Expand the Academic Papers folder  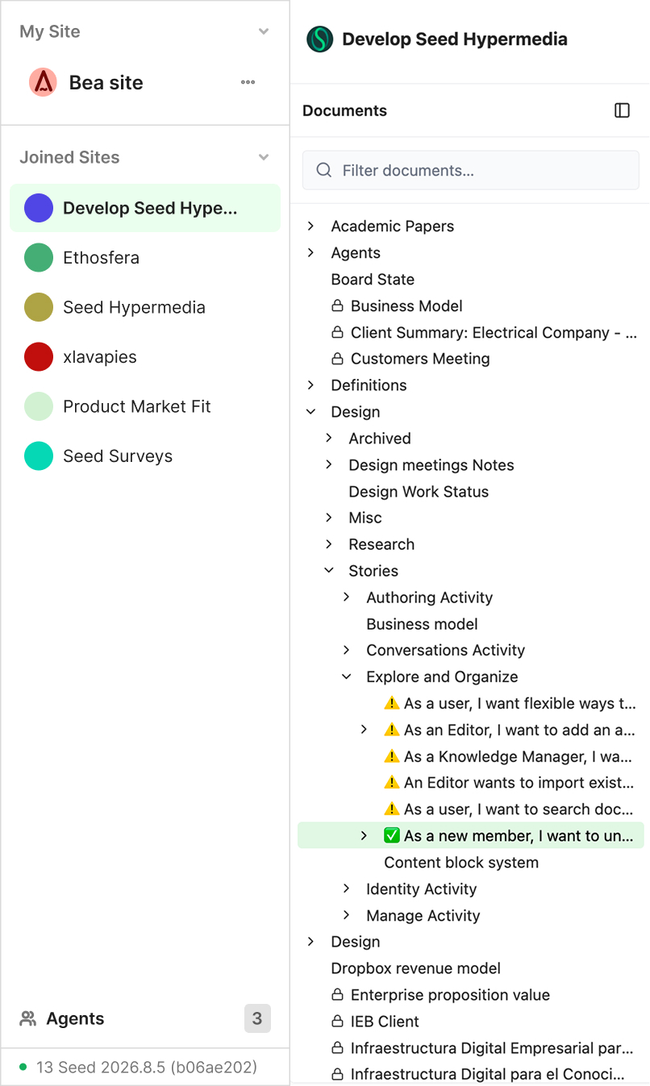311,226
